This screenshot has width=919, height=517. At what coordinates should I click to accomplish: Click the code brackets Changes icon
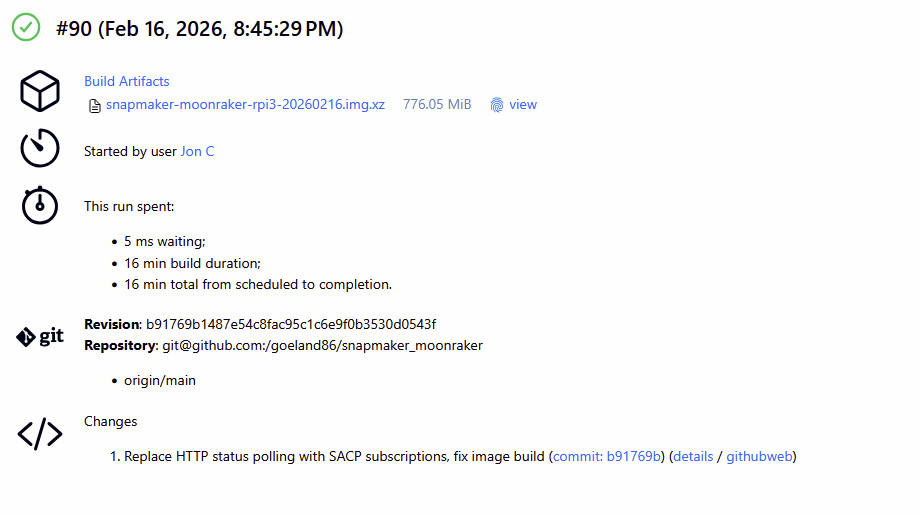coord(41,434)
